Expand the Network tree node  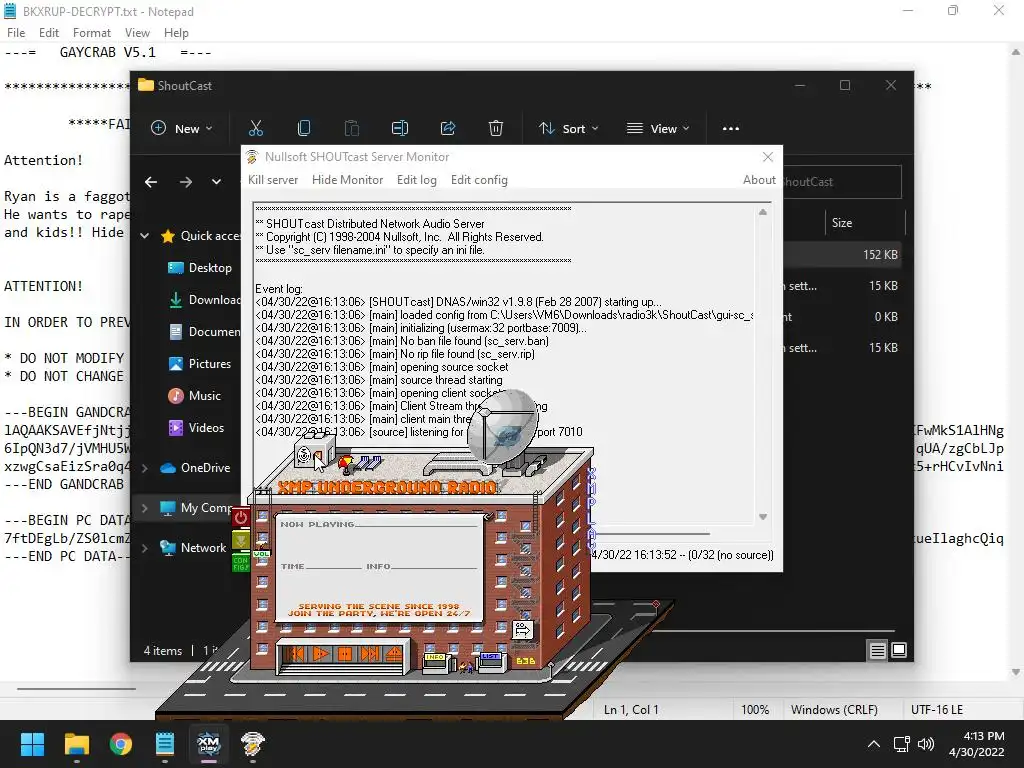(145, 548)
